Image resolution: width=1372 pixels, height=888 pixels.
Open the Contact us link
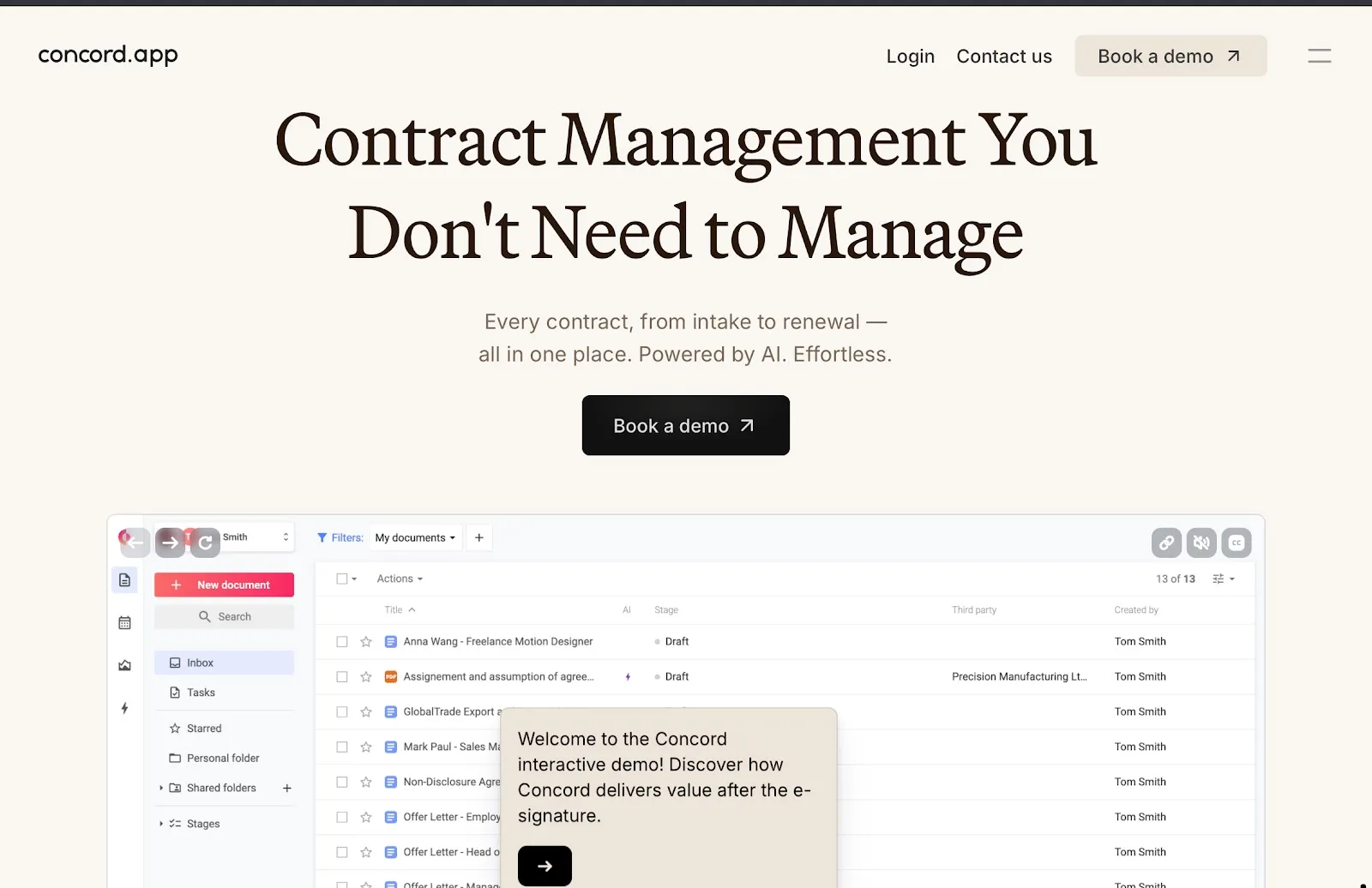[1004, 57]
